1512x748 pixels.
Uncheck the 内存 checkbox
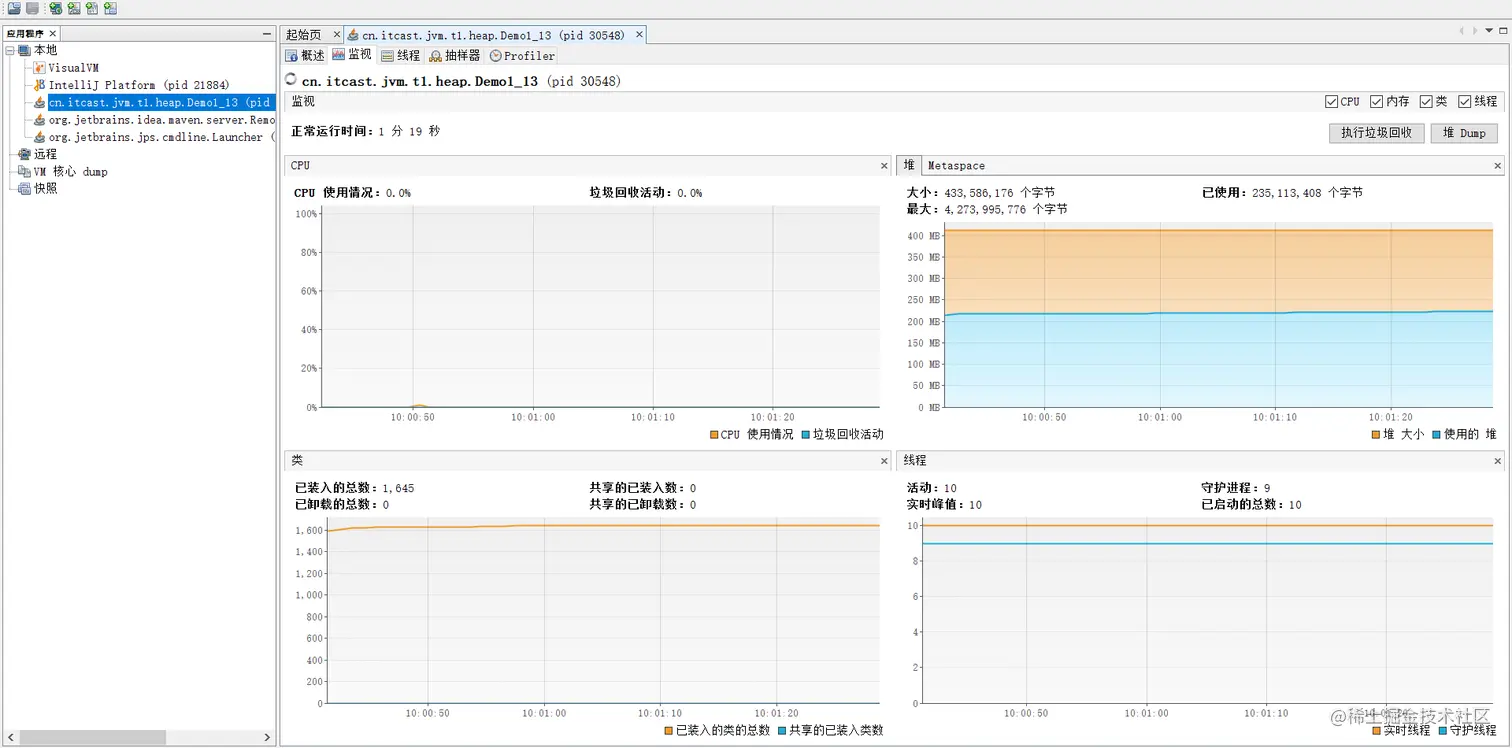coord(1377,101)
